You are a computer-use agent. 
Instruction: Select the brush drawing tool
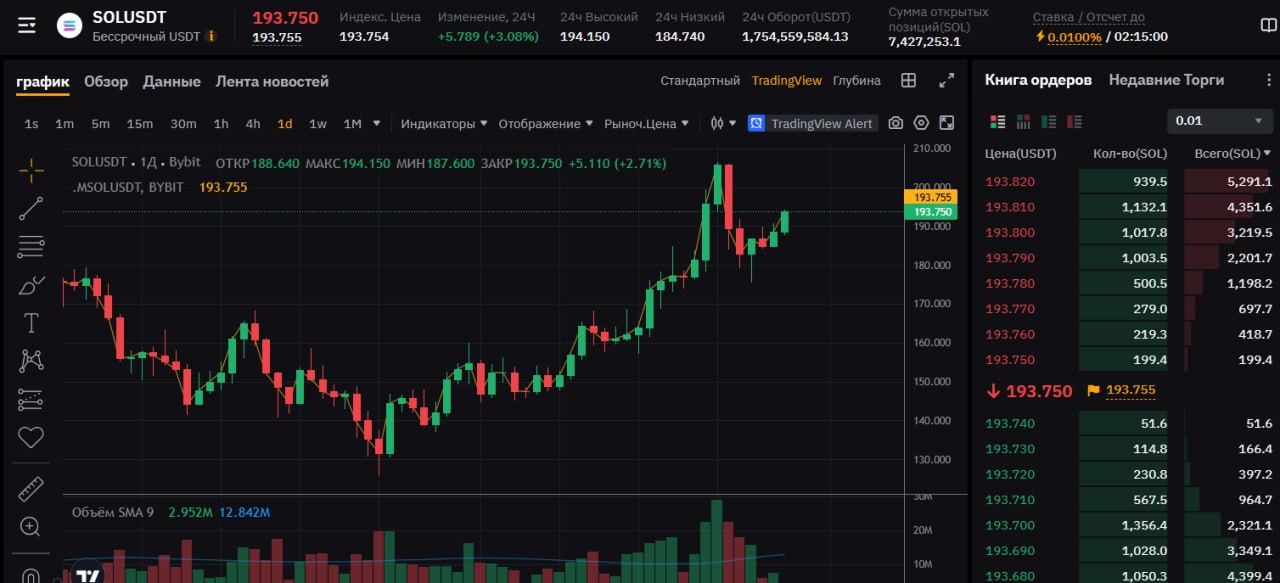[31, 285]
